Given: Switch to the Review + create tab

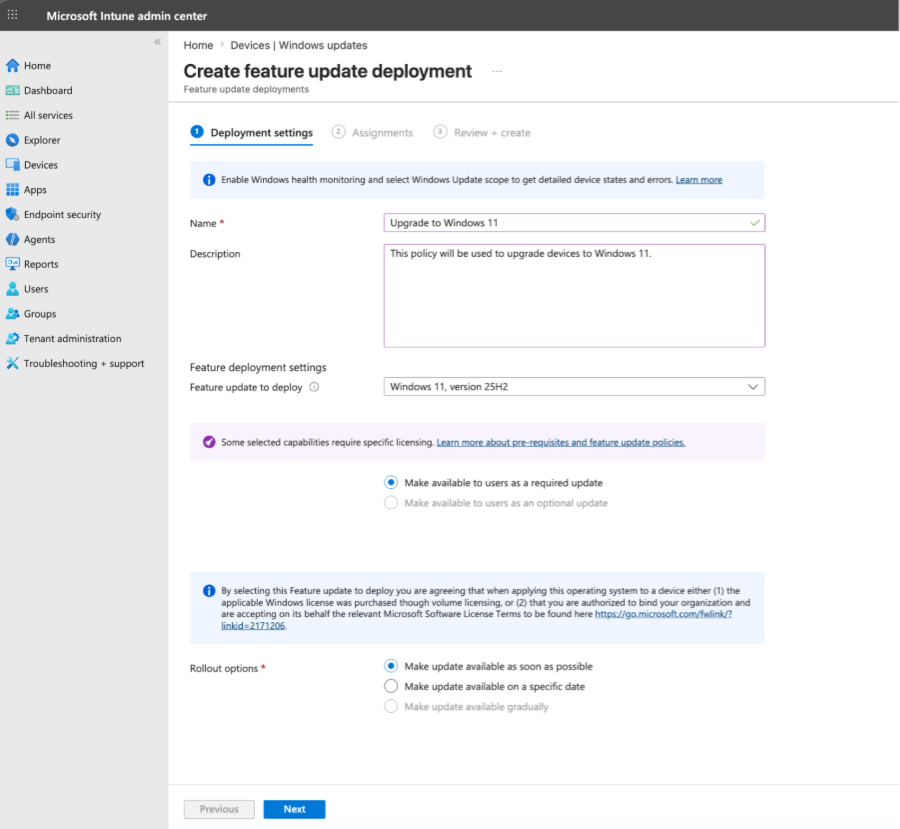Looking at the screenshot, I should click(x=482, y=133).
